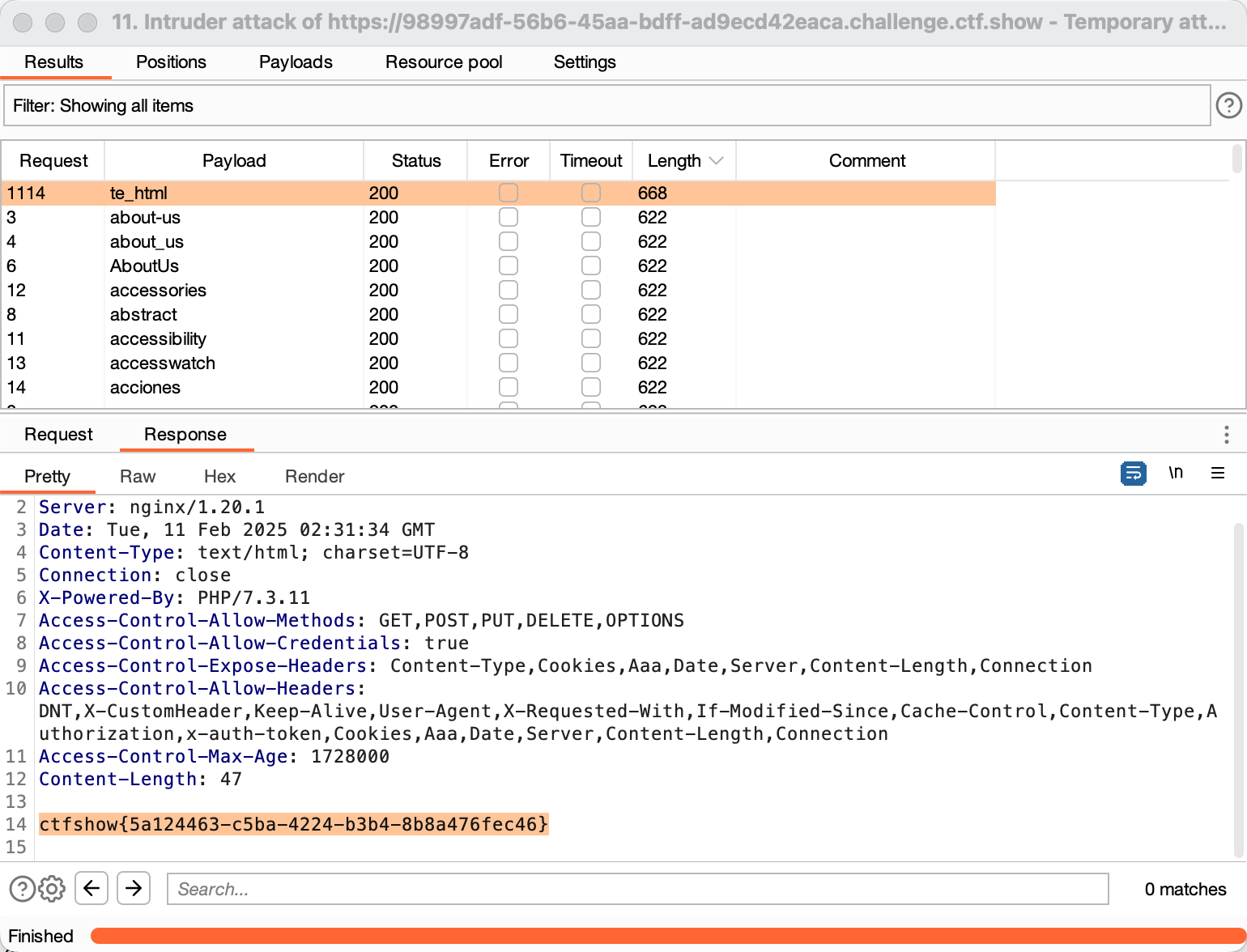This screenshot has height=952, width=1247.
Task: Click the results table vertical scrollbar
Action: pos(1236,159)
